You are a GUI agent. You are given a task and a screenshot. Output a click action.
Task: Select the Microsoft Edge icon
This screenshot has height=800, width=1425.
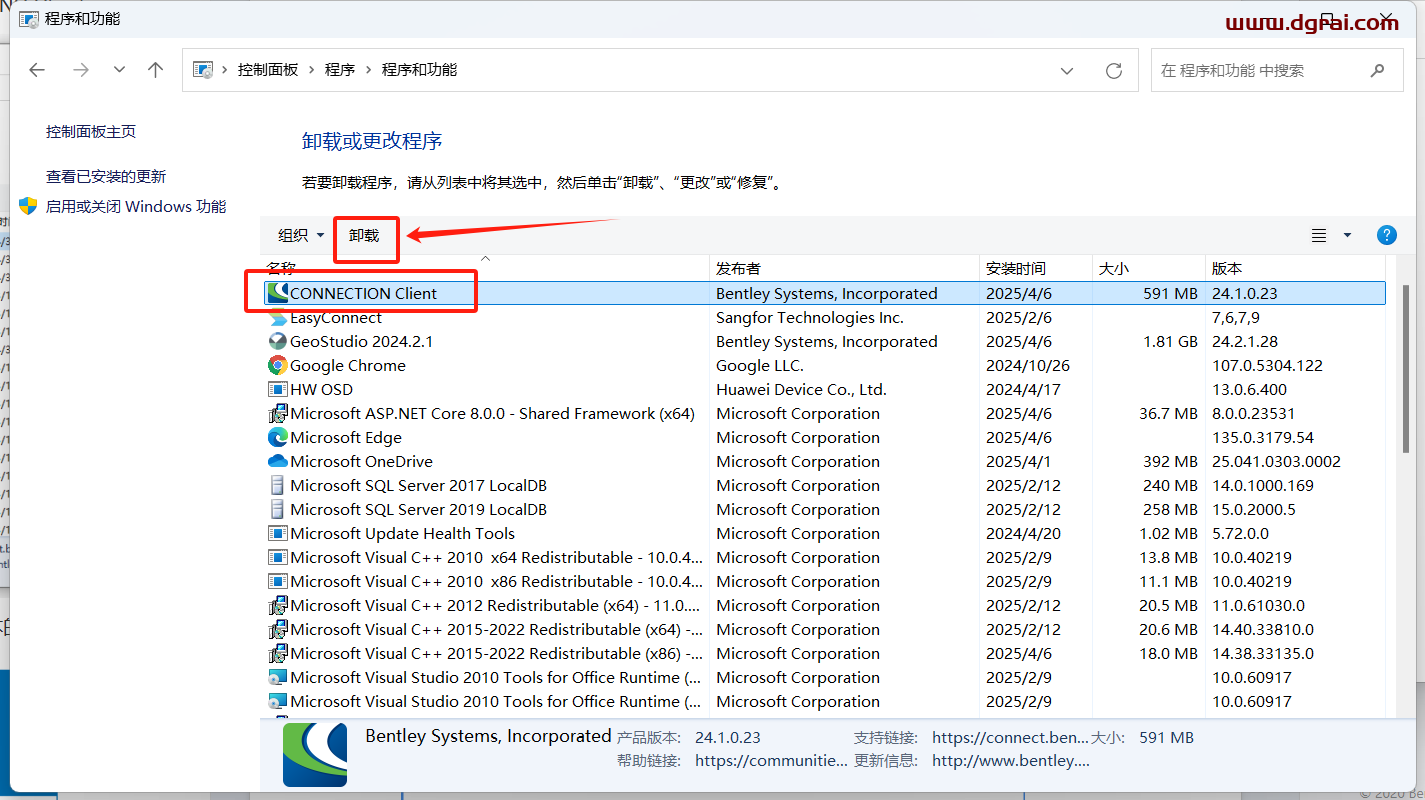[x=278, y=437]
